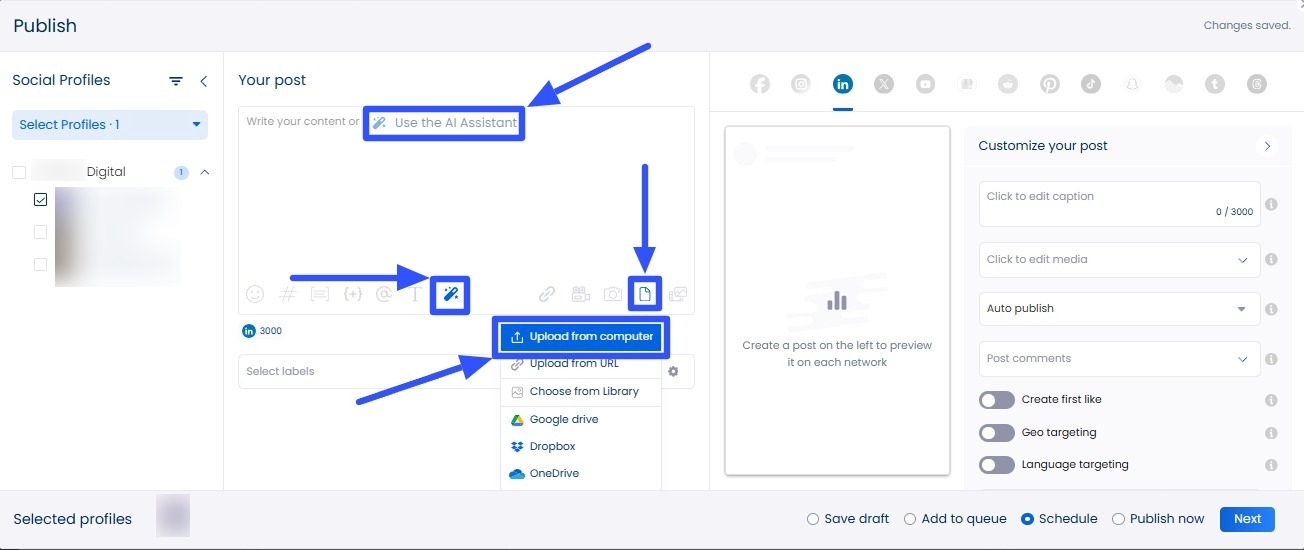Image resolution: width=1304 pixels, height=550 pixels.
Task: Open the document upload icon
Action: 645,294
